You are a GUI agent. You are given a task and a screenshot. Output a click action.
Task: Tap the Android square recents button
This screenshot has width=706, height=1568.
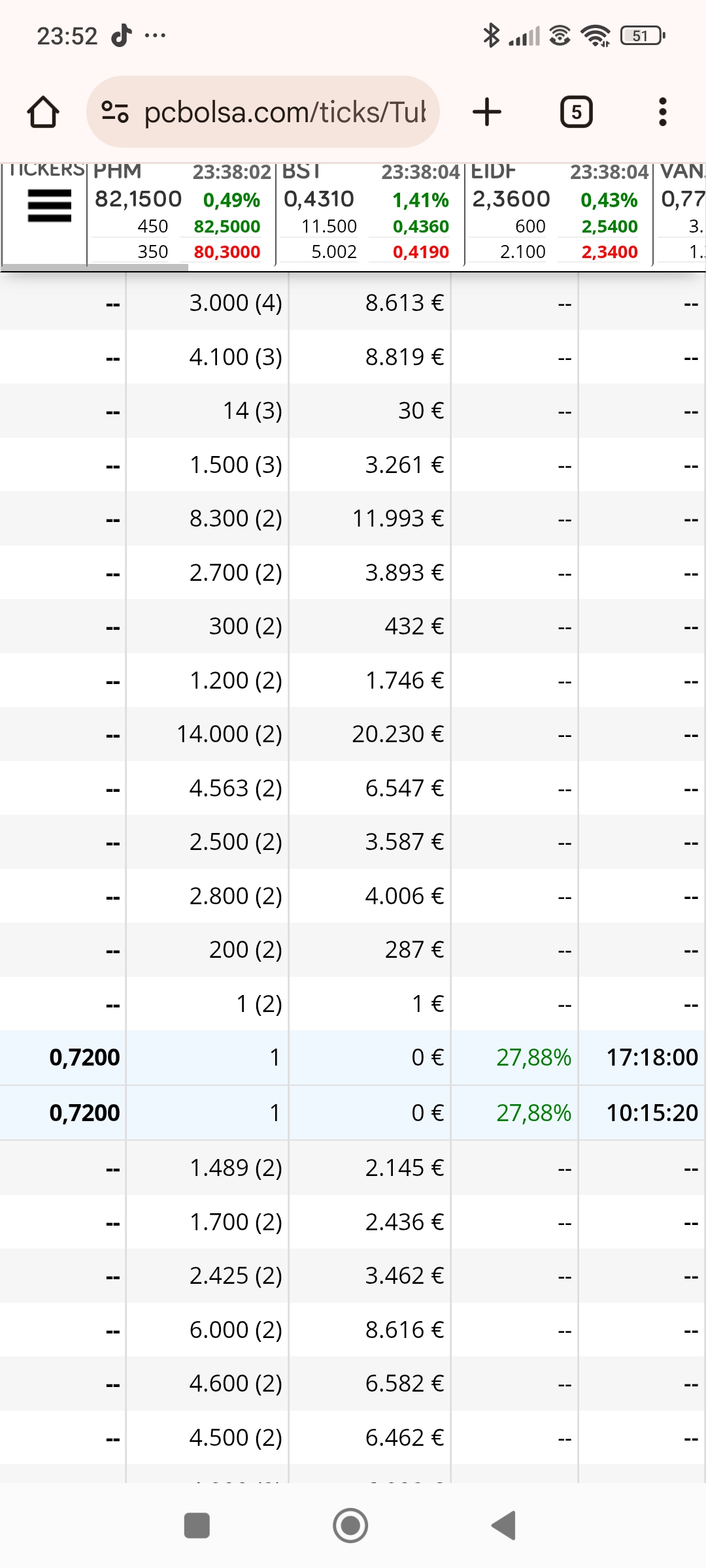197,1526
